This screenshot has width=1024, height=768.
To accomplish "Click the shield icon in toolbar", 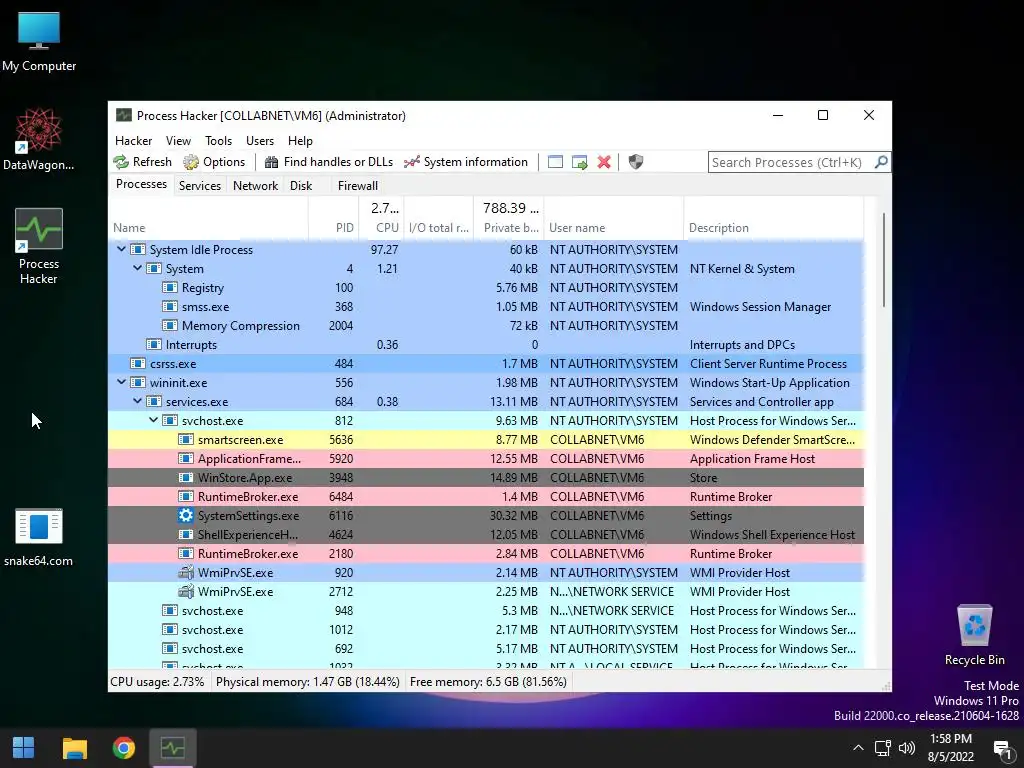I will tap(635, 162).
